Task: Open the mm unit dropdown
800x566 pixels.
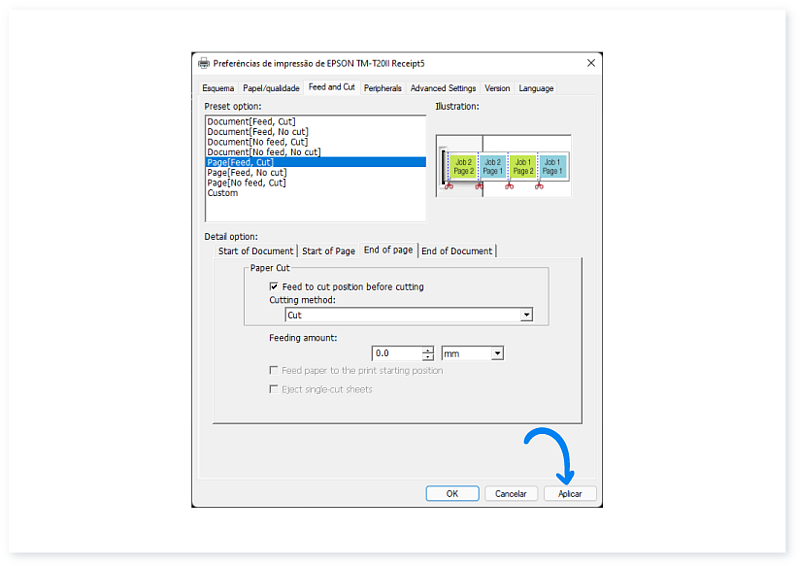Action: pos(497,353)
